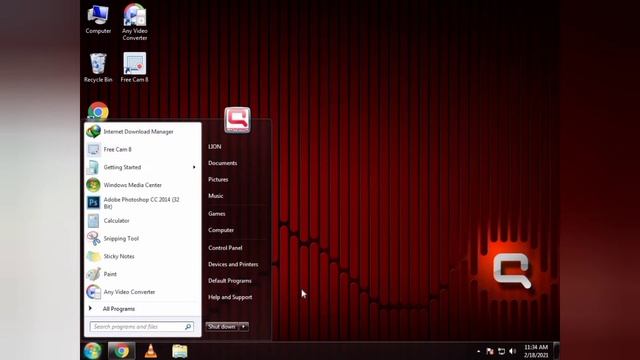Open Help and Support
640x360 pixels.
(230, 297)
